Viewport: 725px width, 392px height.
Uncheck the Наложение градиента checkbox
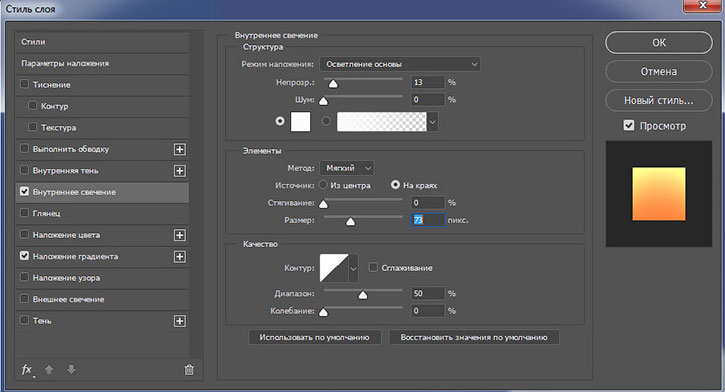(x=25, y=256)
